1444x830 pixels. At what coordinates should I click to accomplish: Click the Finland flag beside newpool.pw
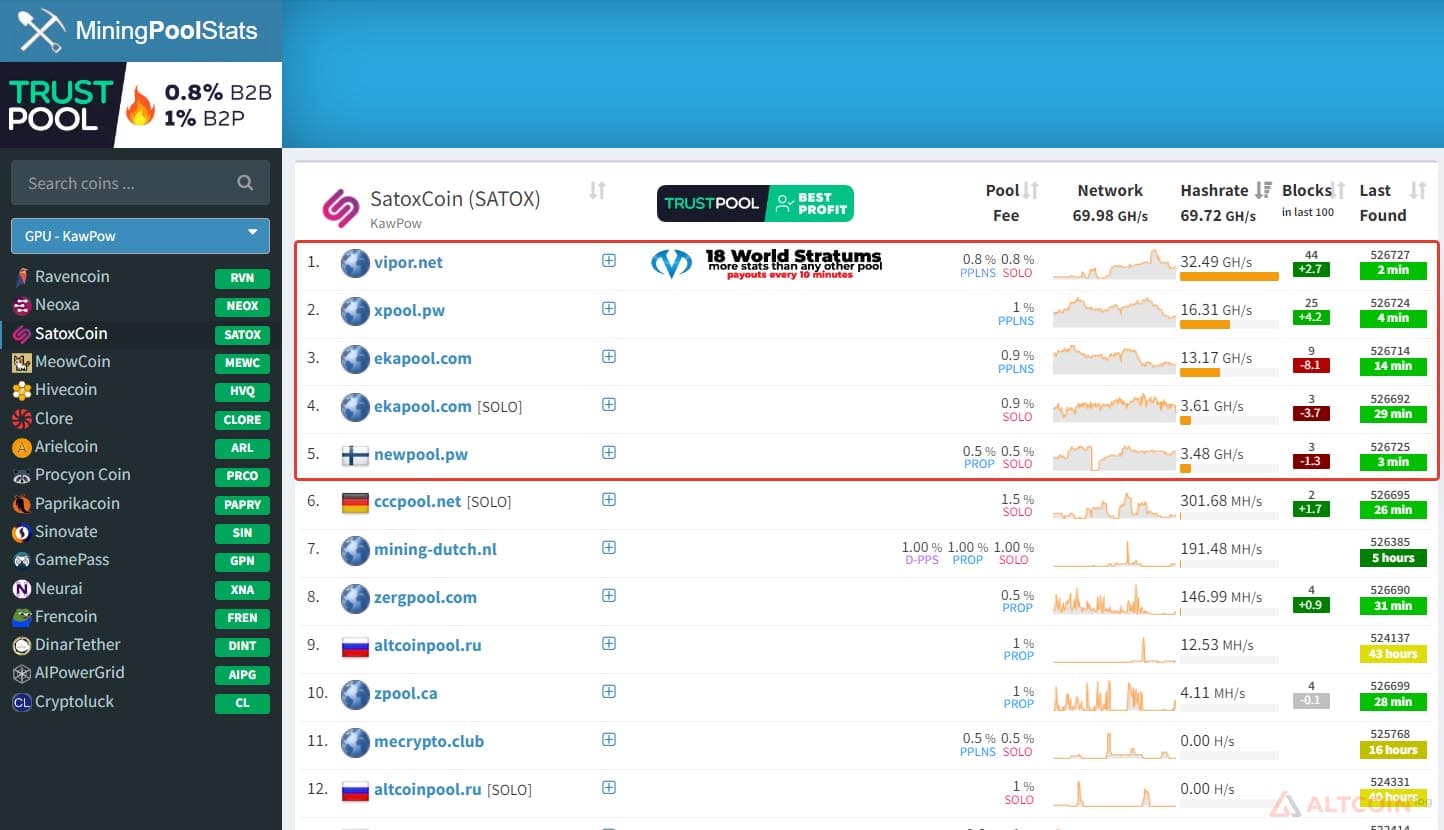click(355, 455)
